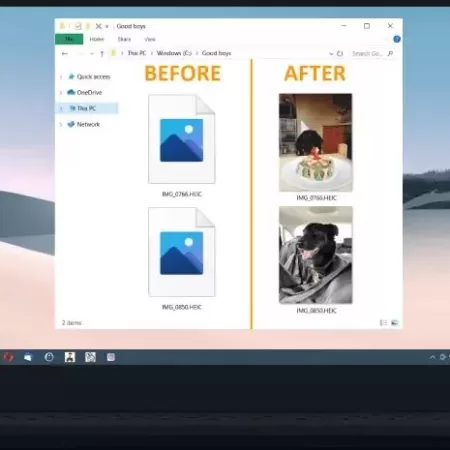The width and height of the screenshot is (450, 450).
Task: Select the dog and cake photo thumbnail
Action: click(315, 143)
